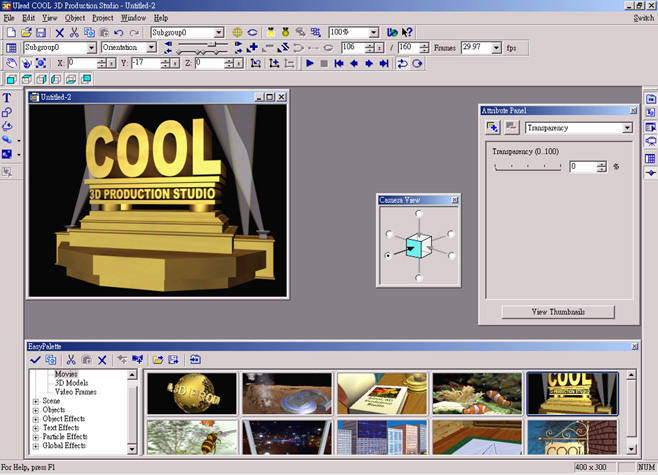
Task: Click the Transparency slider track
Action: pyautogui.click(x=529, y=167)
